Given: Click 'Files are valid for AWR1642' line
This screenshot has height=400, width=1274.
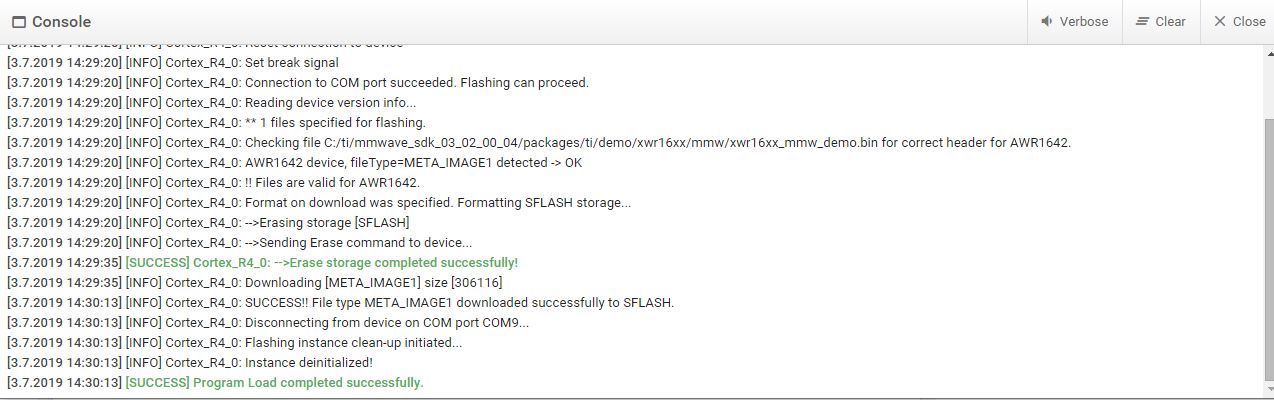Looking at the screenshot, I should (x=213, y=183).
